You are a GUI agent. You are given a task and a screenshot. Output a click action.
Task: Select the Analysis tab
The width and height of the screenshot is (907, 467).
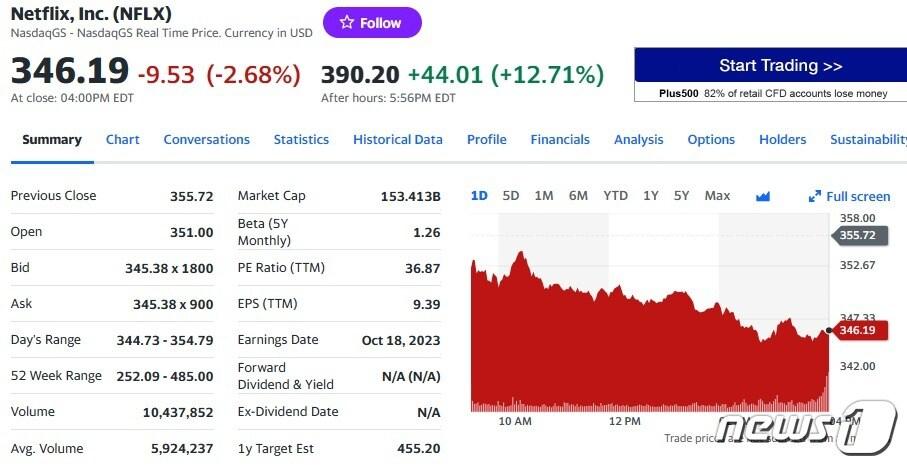(638, 140)
